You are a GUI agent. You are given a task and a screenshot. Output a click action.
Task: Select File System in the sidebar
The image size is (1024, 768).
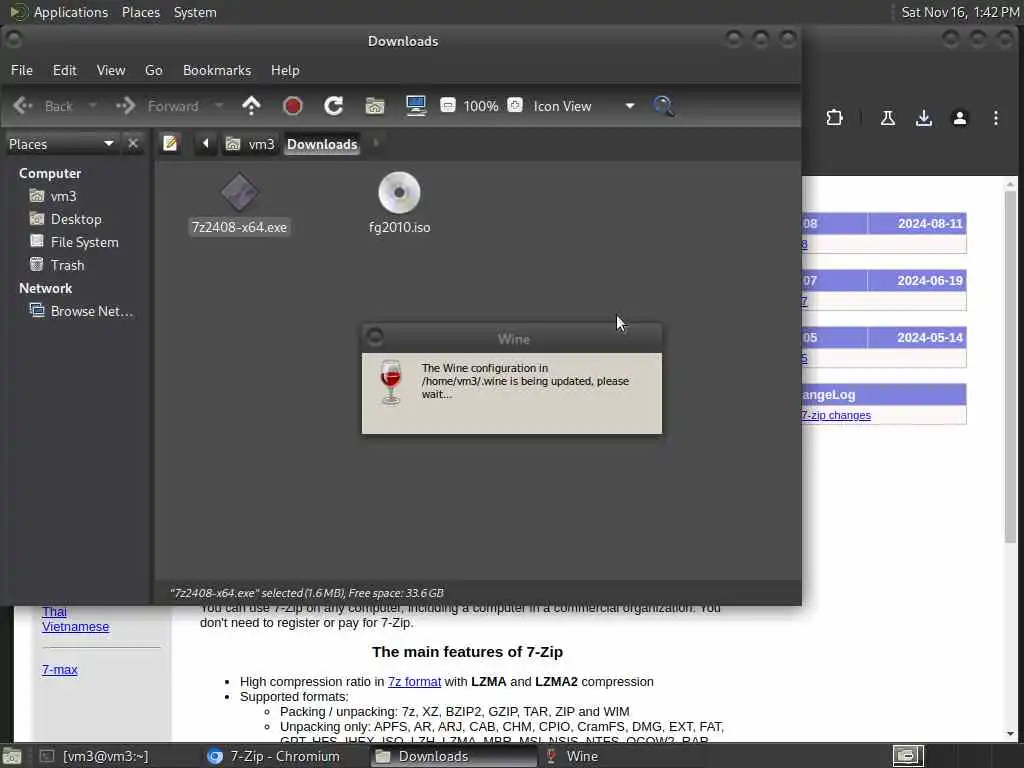click(x=74, y=242)
